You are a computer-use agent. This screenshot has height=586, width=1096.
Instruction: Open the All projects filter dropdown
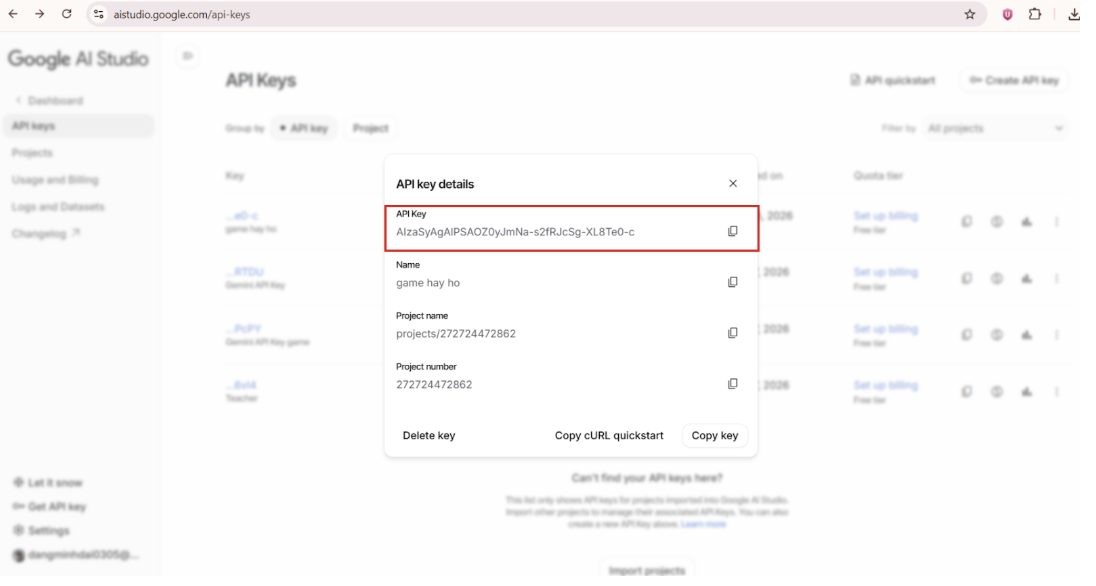tap(995, 129)
